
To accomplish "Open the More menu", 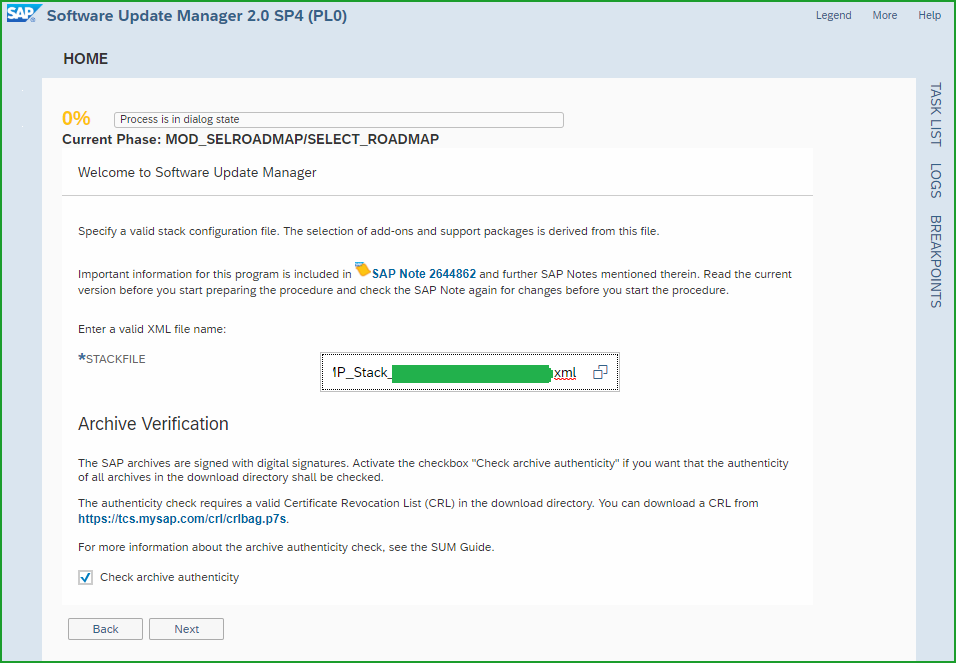I will click(885, 15).
